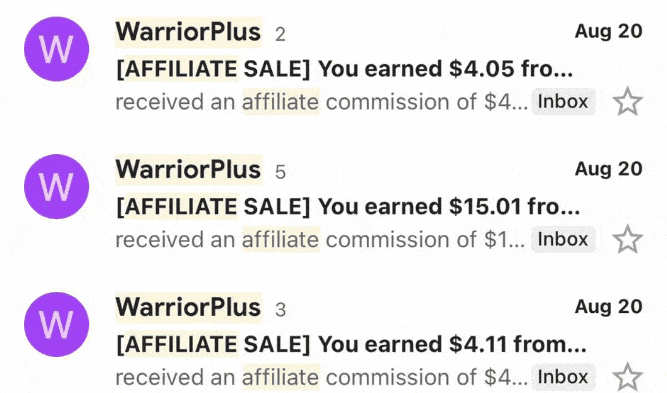Tap the purple W avatar of first email
Viewport: 667px width, 393px height.
point(57,49)
